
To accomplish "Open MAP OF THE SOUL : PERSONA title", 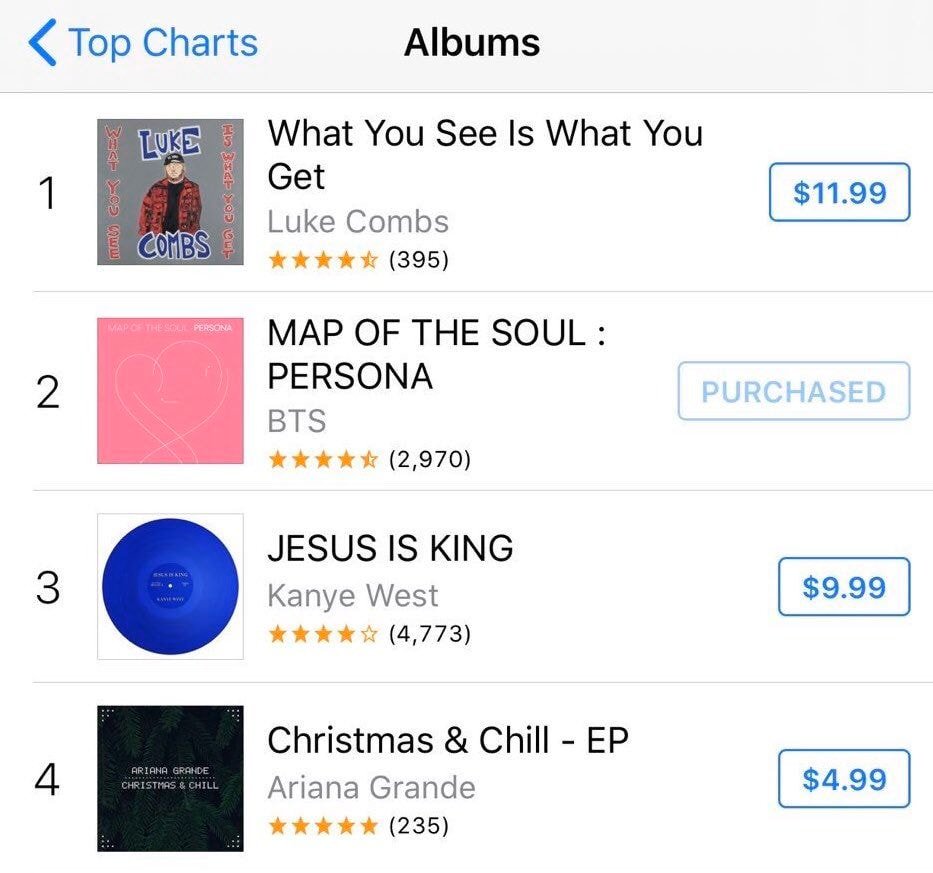I will (x=436, y=354).
